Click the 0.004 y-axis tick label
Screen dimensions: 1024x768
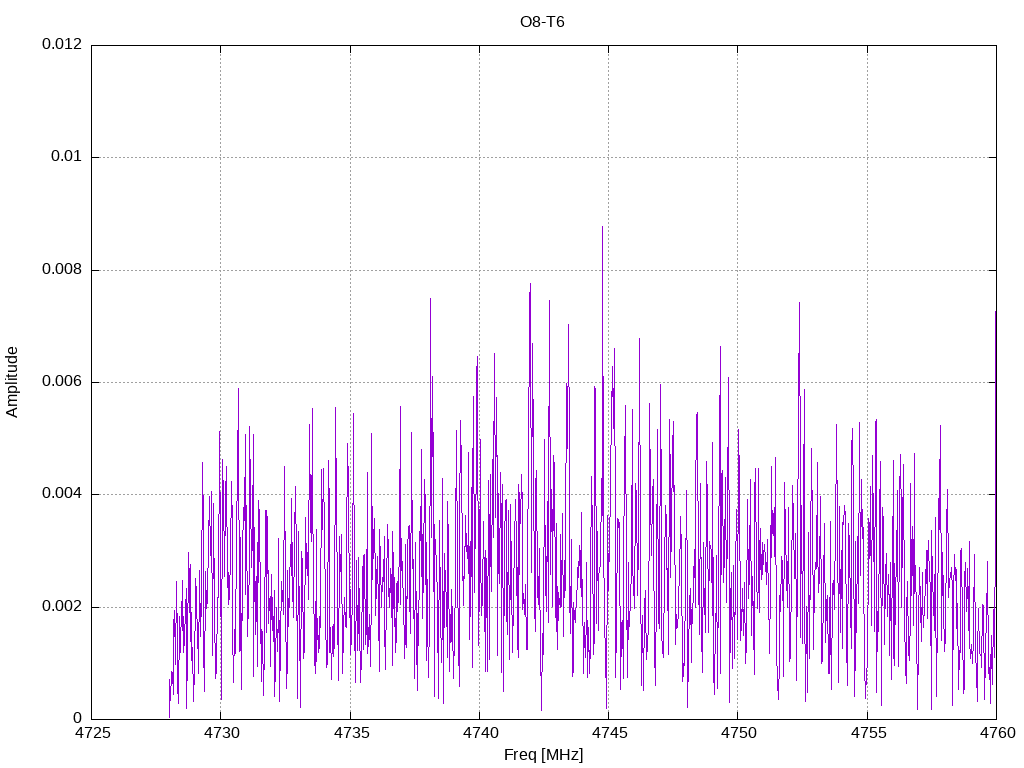[x=62, y=494]
